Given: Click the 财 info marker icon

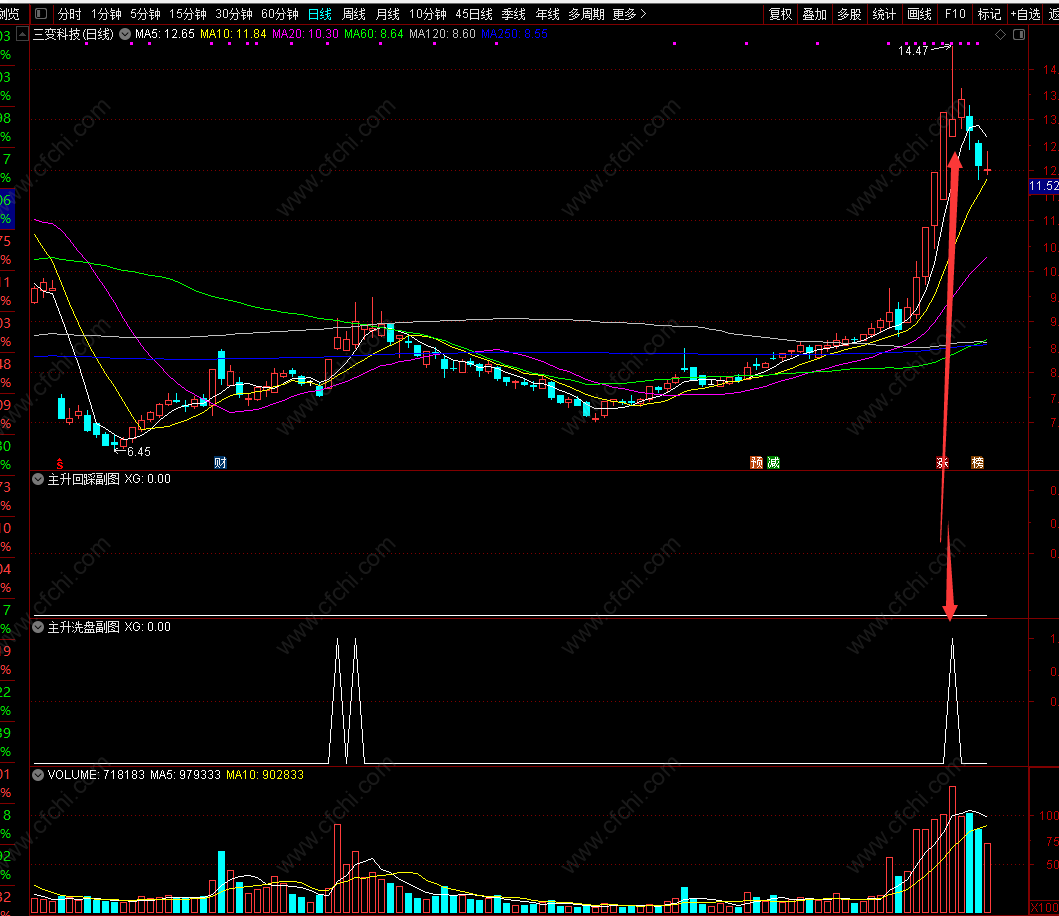Looking at the screenshot, I should point(220,463).
